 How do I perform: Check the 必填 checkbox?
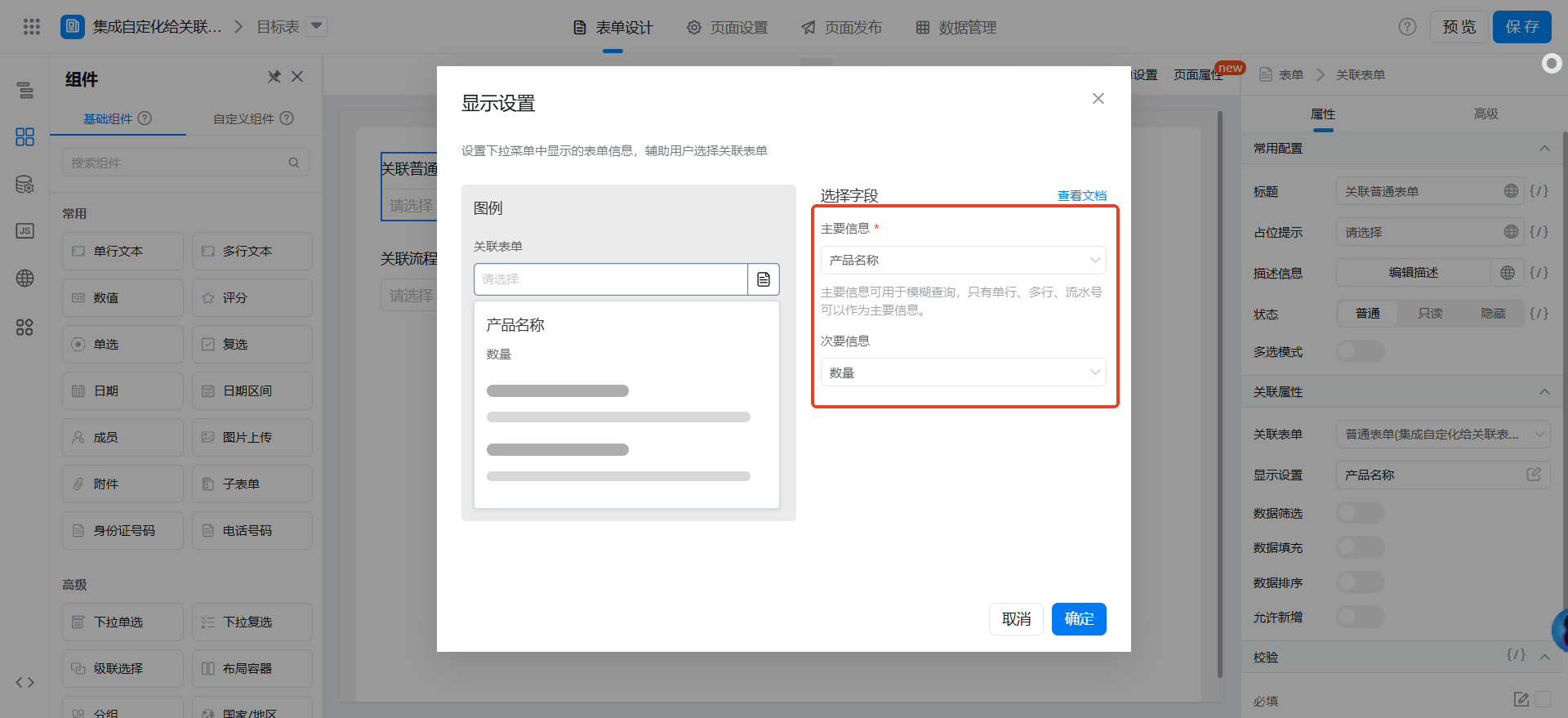[x=1543, y=699]
